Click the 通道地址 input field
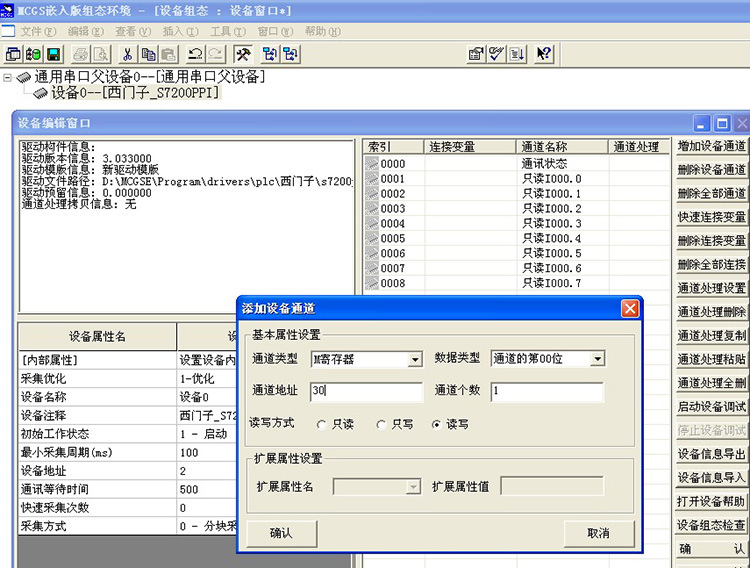Image resolution: width=750 pixels, height=568 pixels. pyautogui.click(x=366, y=391)
